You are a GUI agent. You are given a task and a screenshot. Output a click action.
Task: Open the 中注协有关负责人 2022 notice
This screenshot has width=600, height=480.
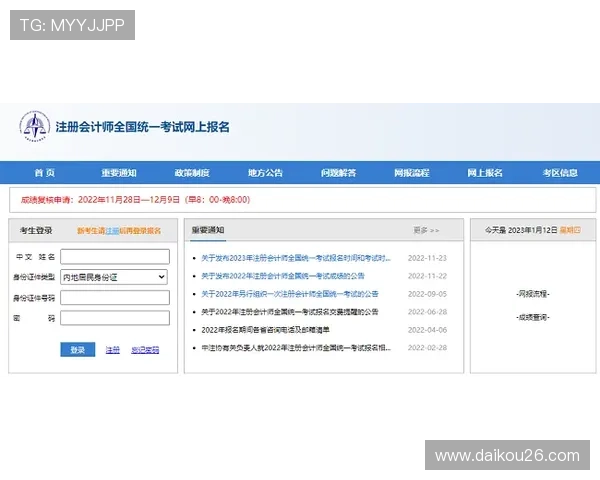click(x=296, y=348)
